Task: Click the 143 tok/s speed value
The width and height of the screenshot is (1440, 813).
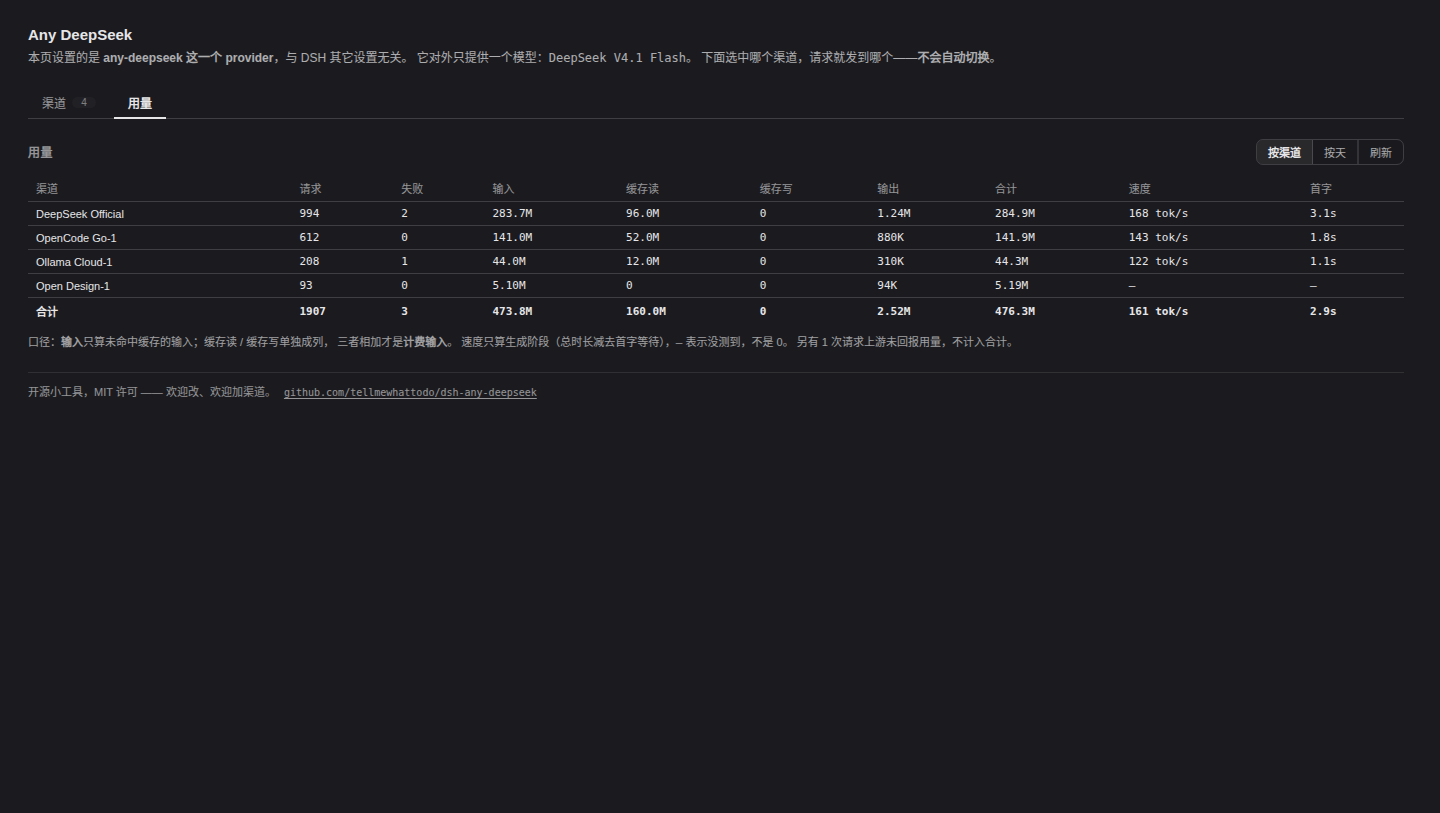Action: coord(1158,237)
